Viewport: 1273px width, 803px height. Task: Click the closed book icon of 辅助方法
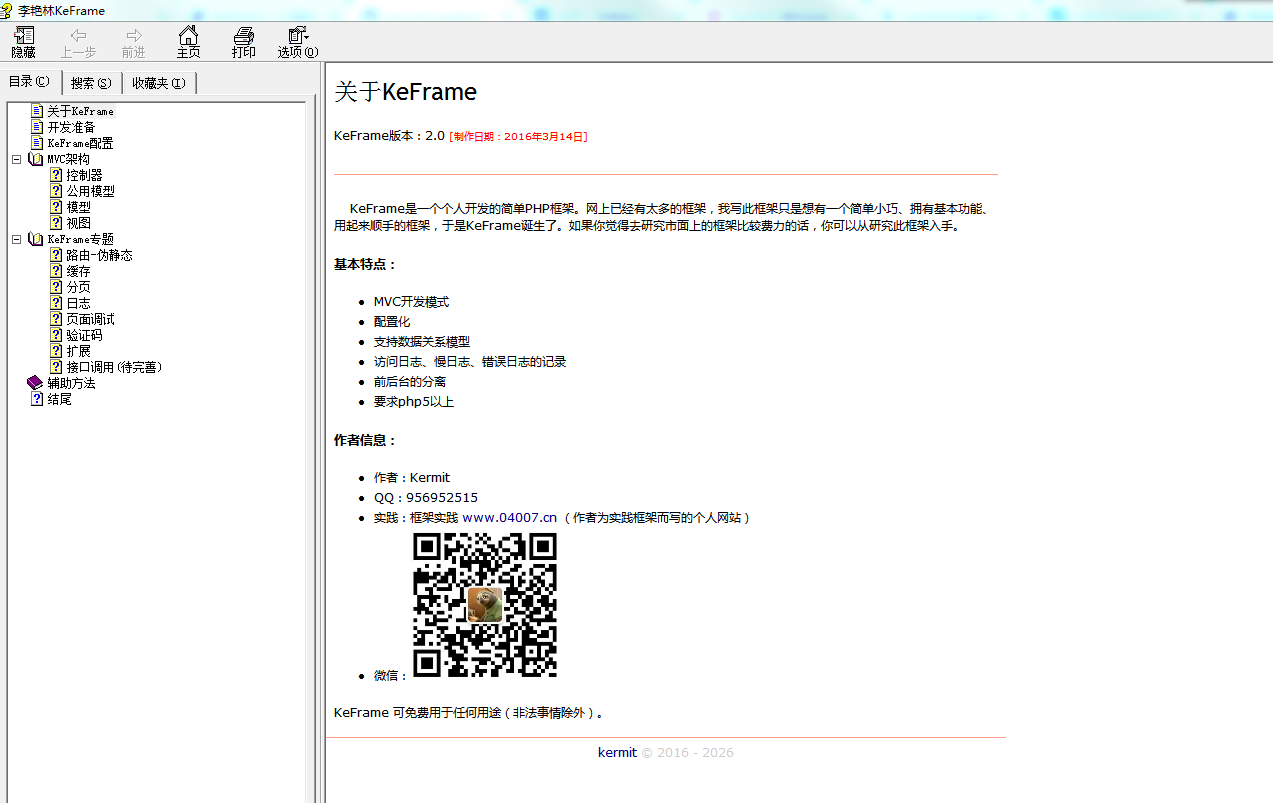[36, 383]
